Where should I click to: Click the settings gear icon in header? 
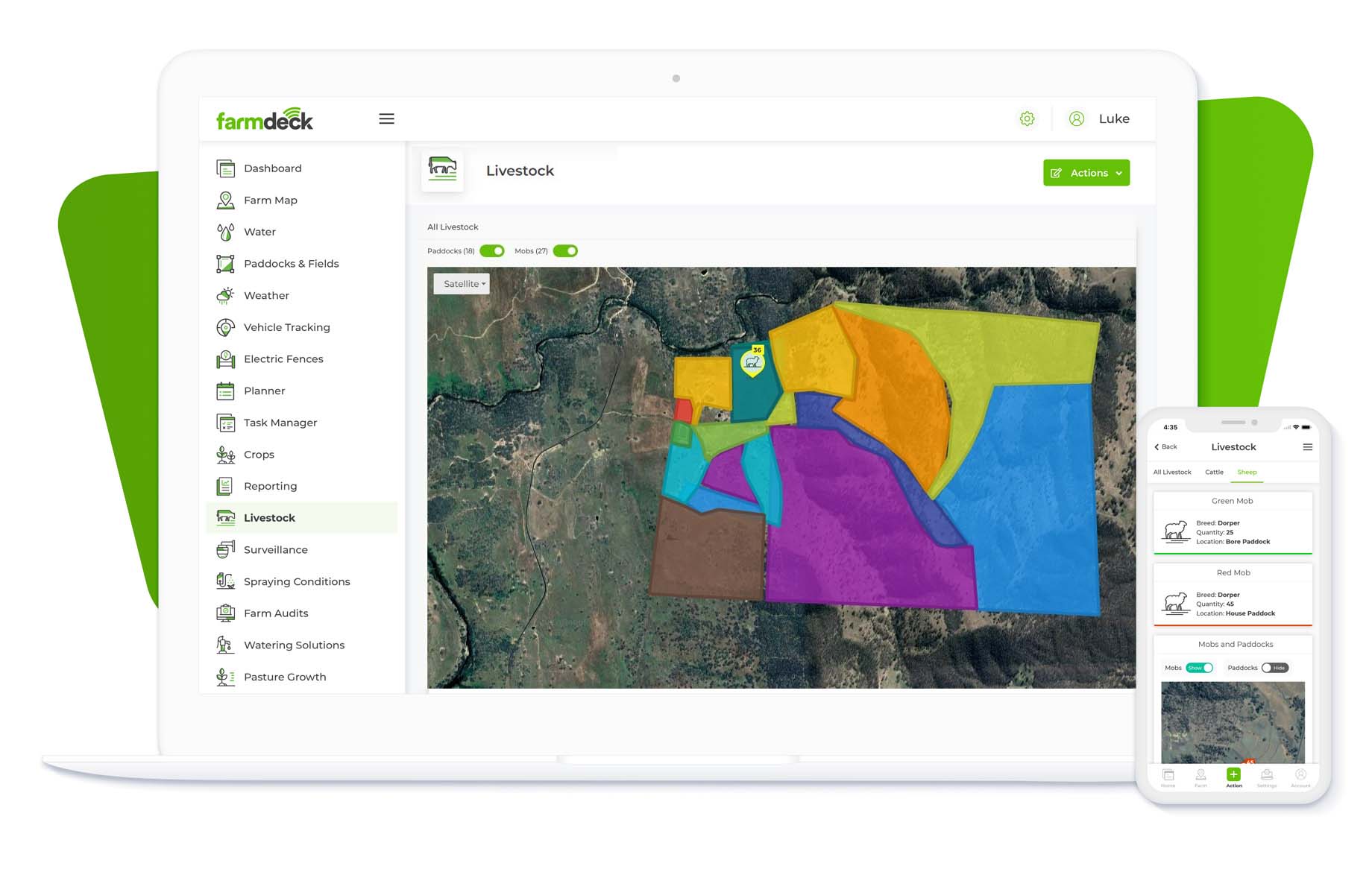coord(1027,119)
